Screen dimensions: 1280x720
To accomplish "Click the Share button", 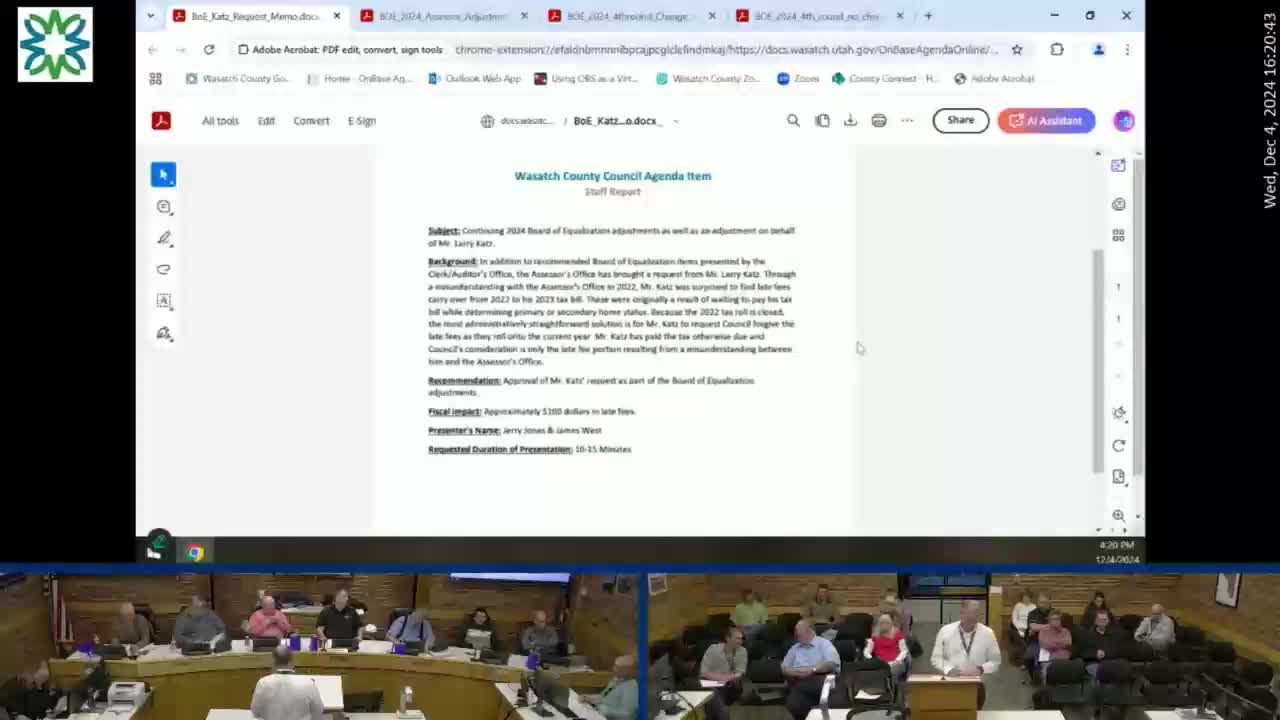I will 960,121.
